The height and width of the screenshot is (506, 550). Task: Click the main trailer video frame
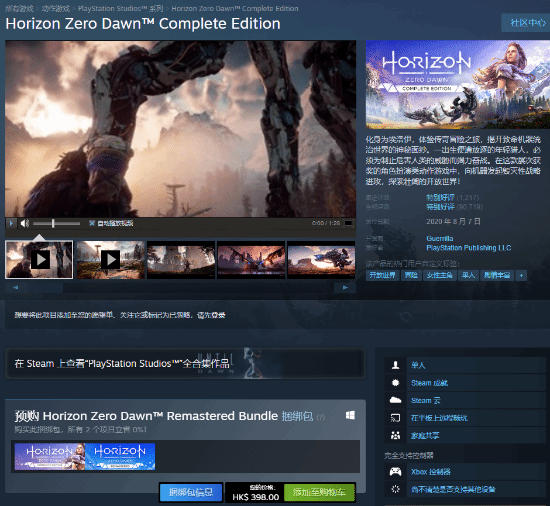[181, 129]
